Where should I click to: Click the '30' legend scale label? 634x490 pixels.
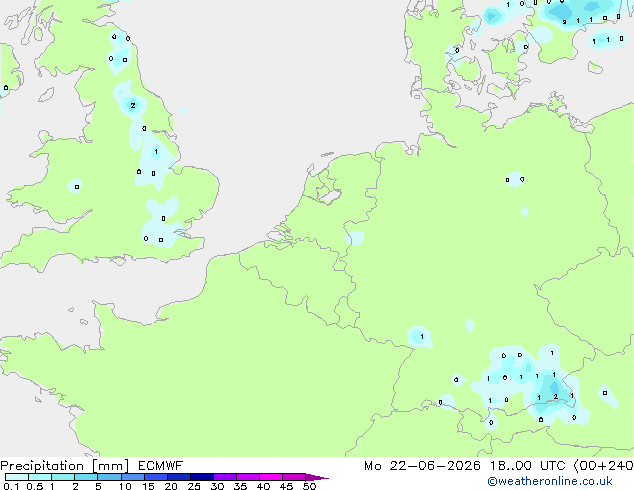[x=217, y=486]
